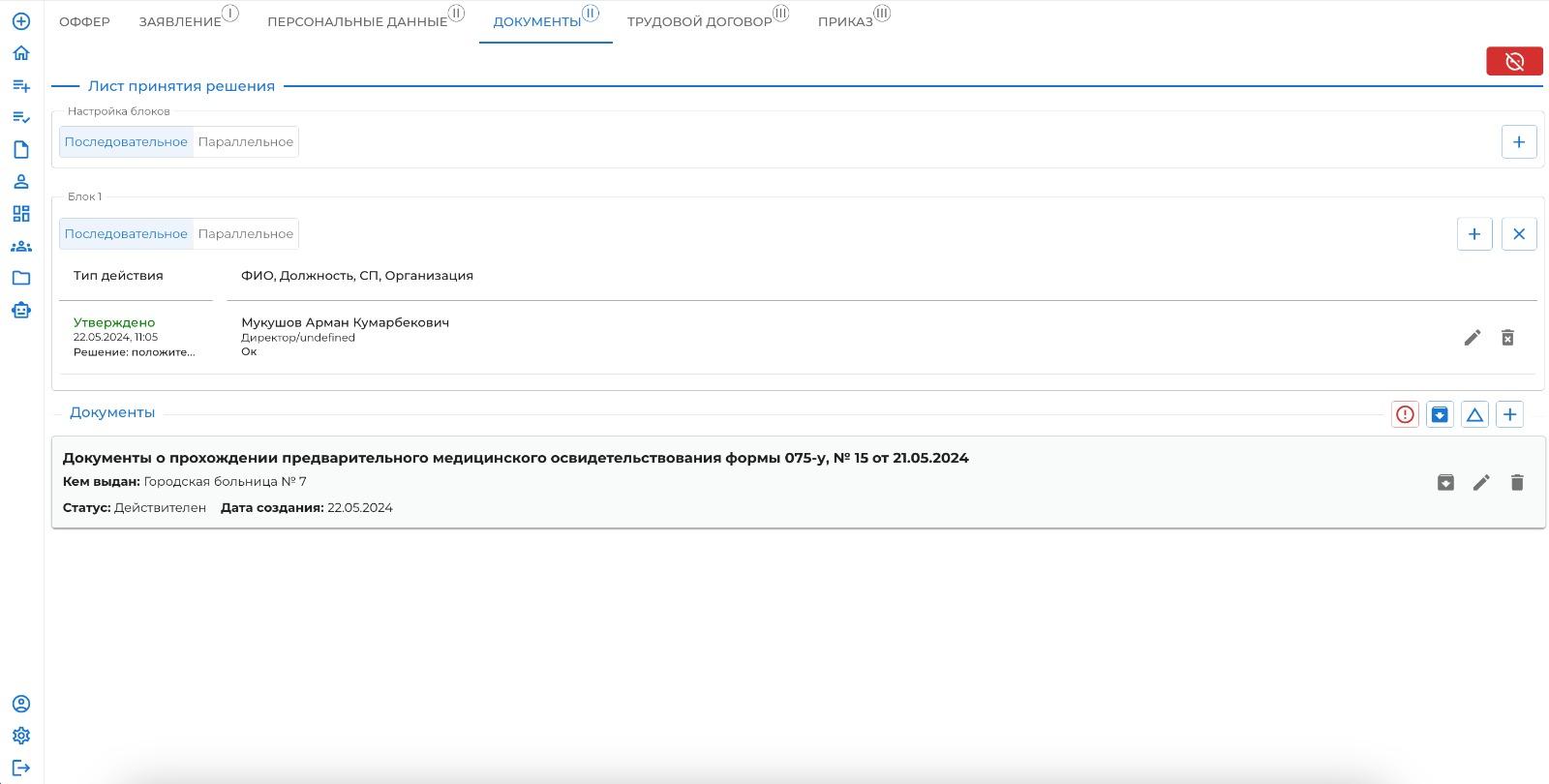Archive the 075-у medical document
1549x784 pixels.
coord(1445,482)
